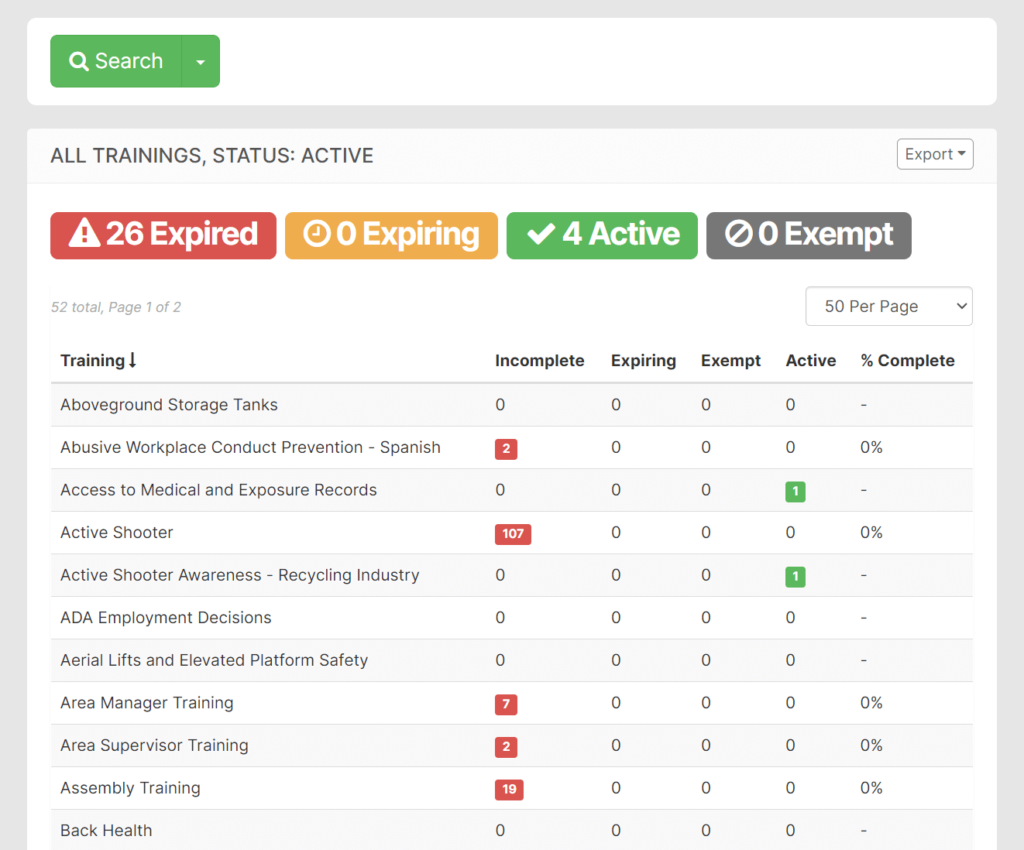Click red 2 badge for Abusive Workplace Conduct
Viewport: 1024px width, 850px height.
click(506, 449)
